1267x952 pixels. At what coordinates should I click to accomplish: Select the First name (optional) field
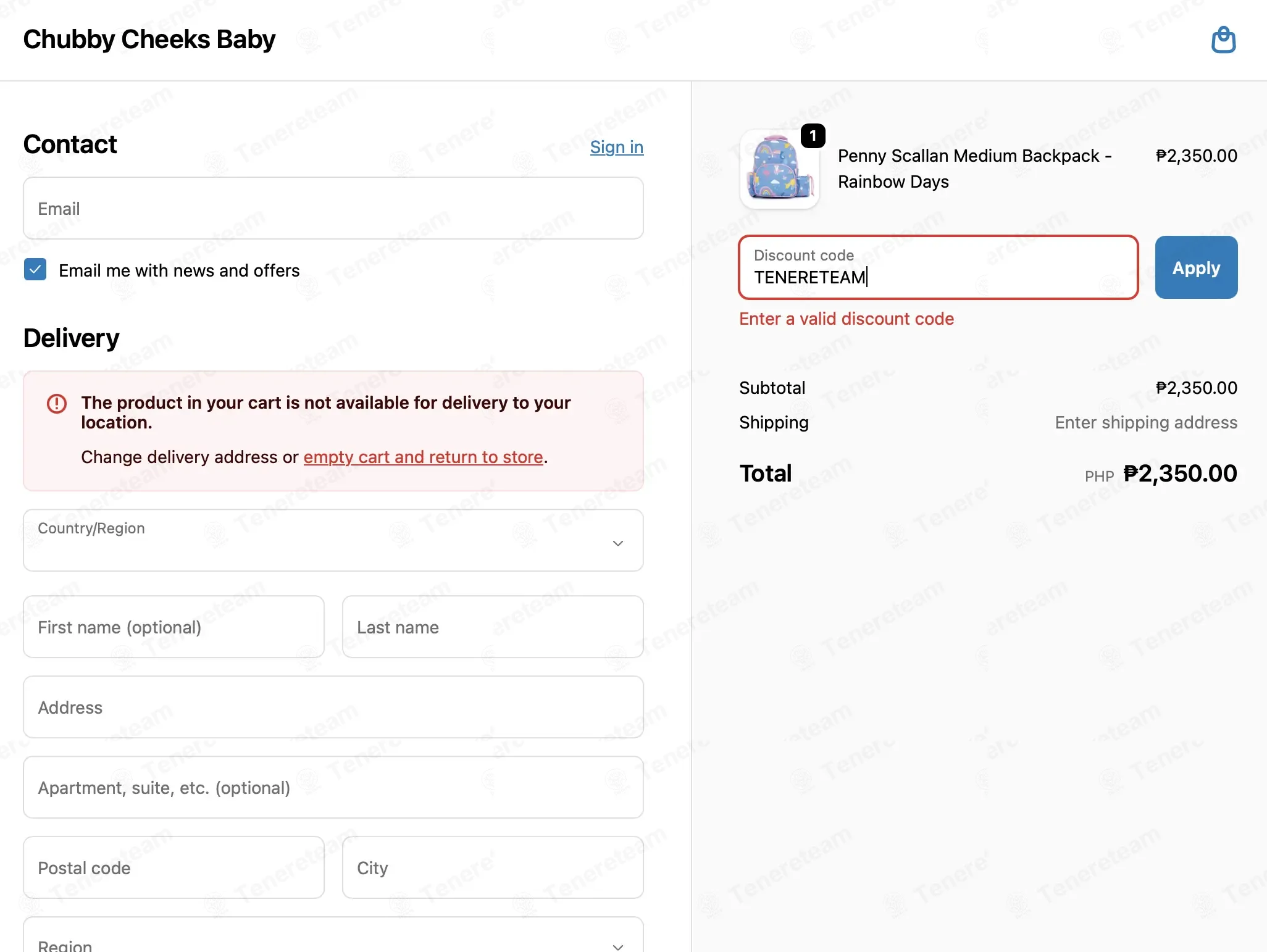tap(174, 627)
